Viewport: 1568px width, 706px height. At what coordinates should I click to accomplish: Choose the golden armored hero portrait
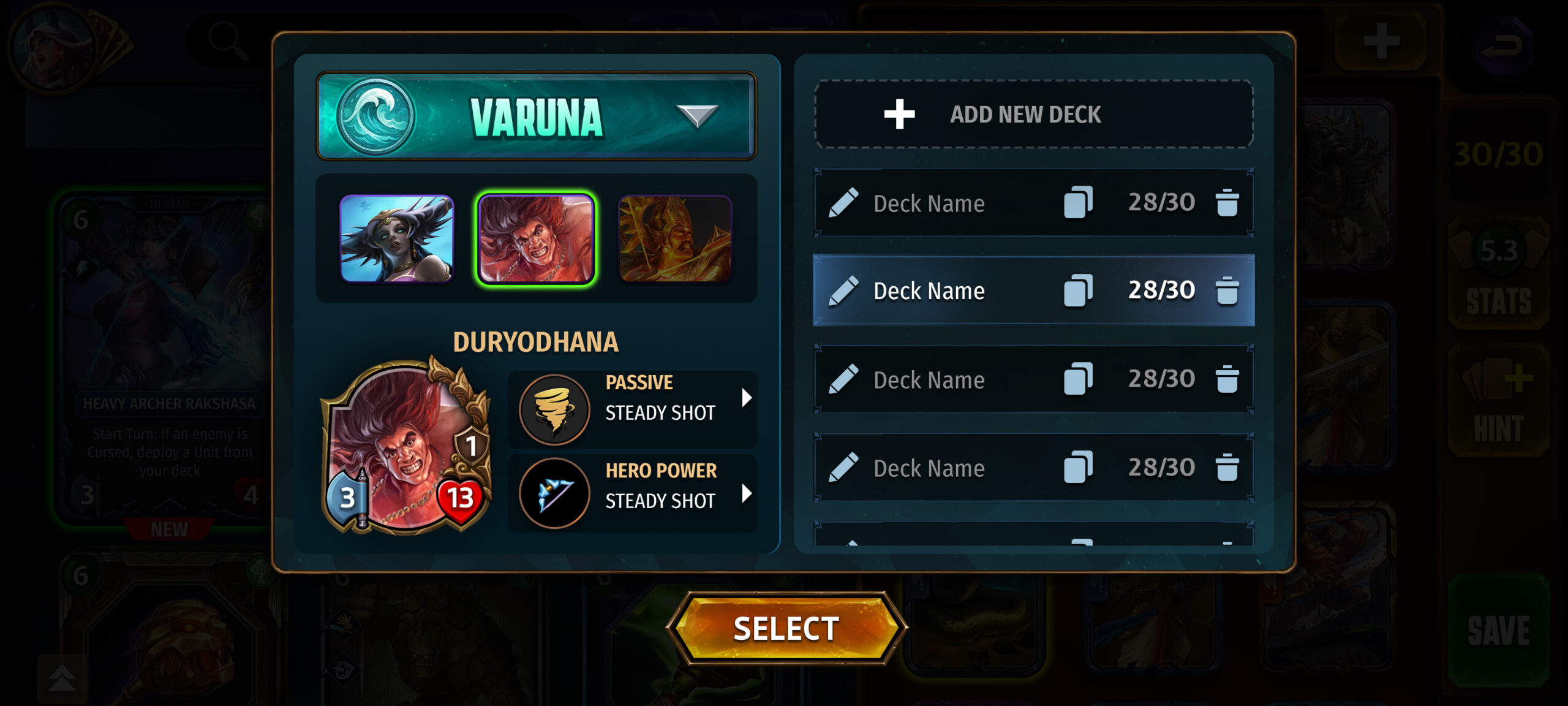pos(675,238)
